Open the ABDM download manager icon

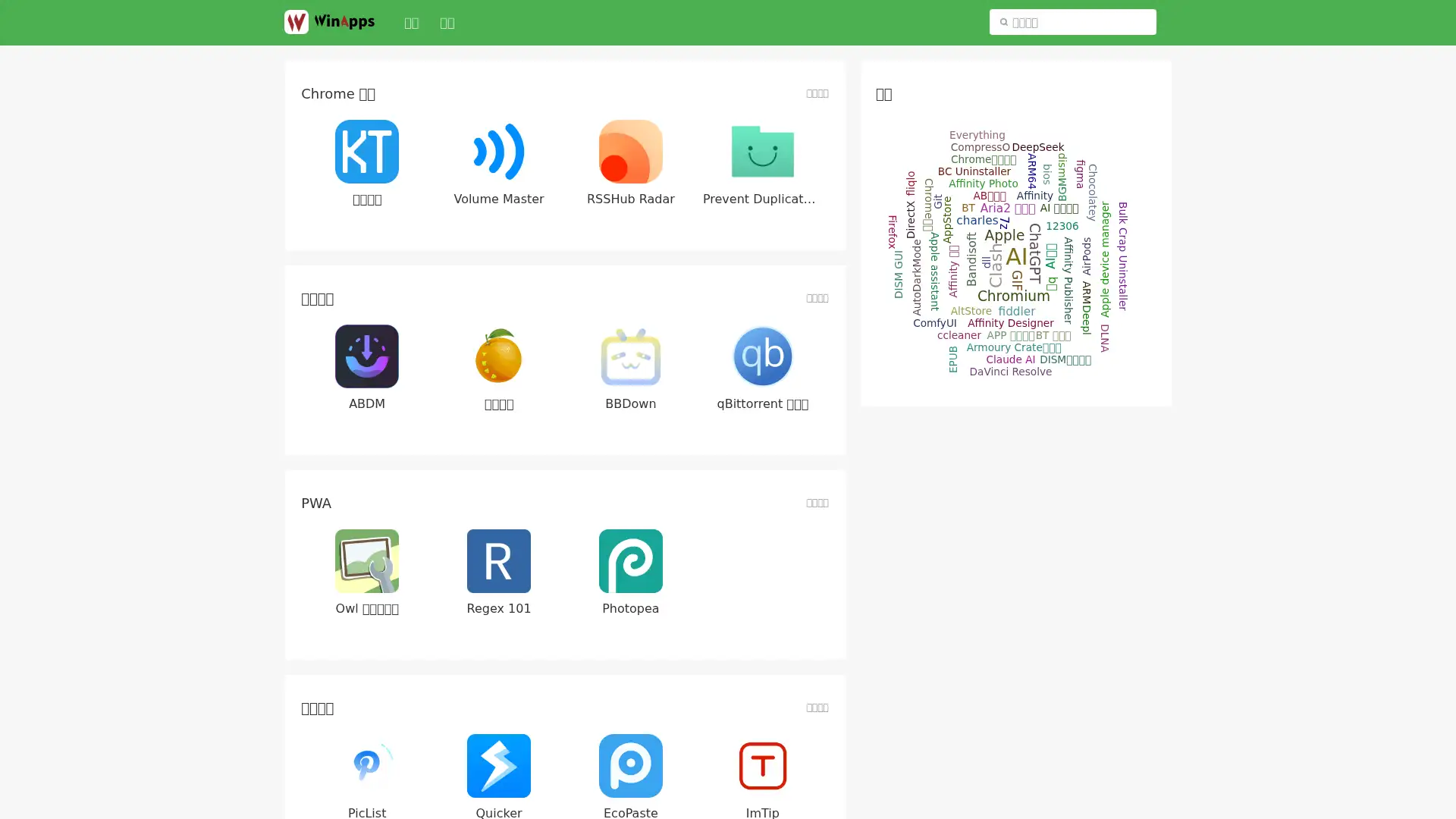(x=366, y=356)
